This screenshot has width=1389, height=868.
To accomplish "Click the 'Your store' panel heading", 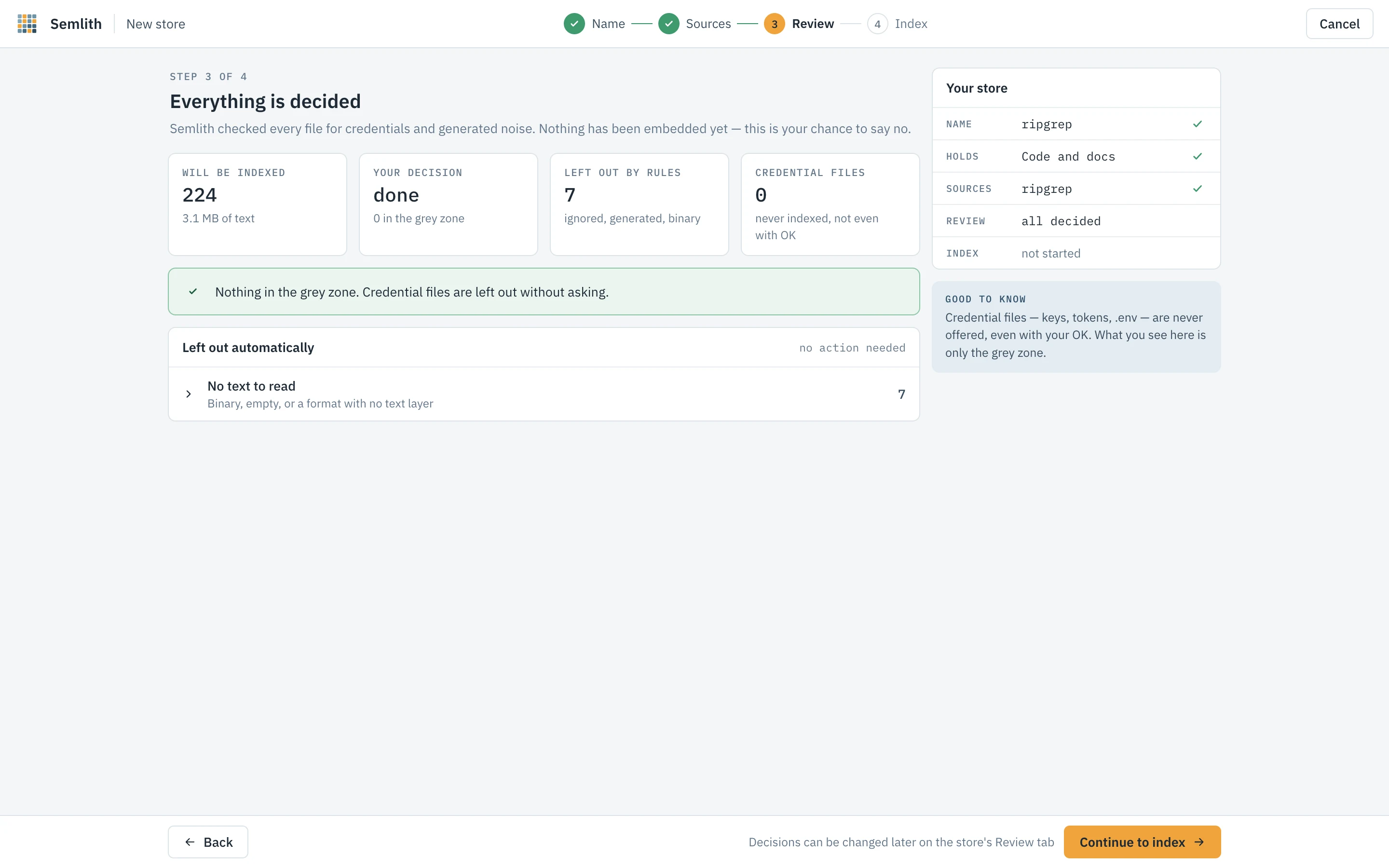I will (x=976, y=88).
